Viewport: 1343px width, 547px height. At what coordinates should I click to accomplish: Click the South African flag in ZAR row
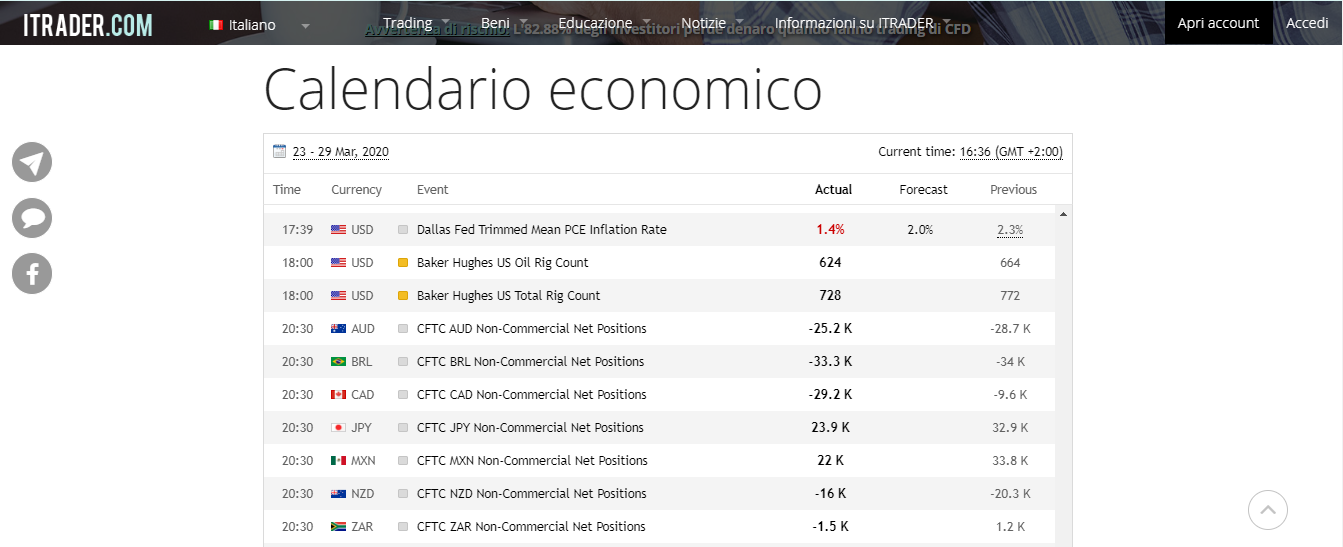(x=338, y=527)
